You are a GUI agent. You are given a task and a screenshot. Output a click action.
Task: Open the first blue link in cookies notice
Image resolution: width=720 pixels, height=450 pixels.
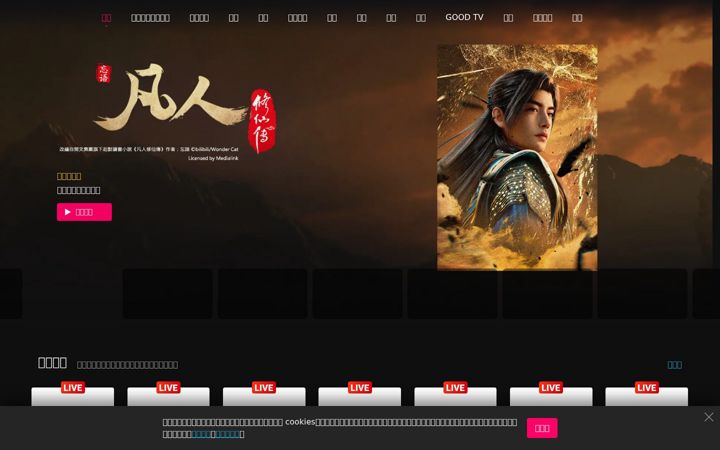[201, 434]
